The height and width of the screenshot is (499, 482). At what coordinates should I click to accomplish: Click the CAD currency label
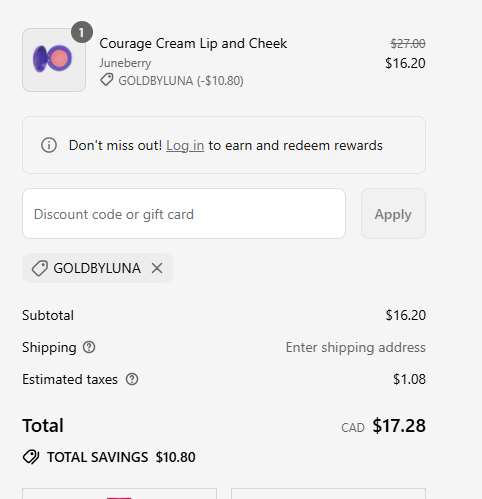(353, 428)
